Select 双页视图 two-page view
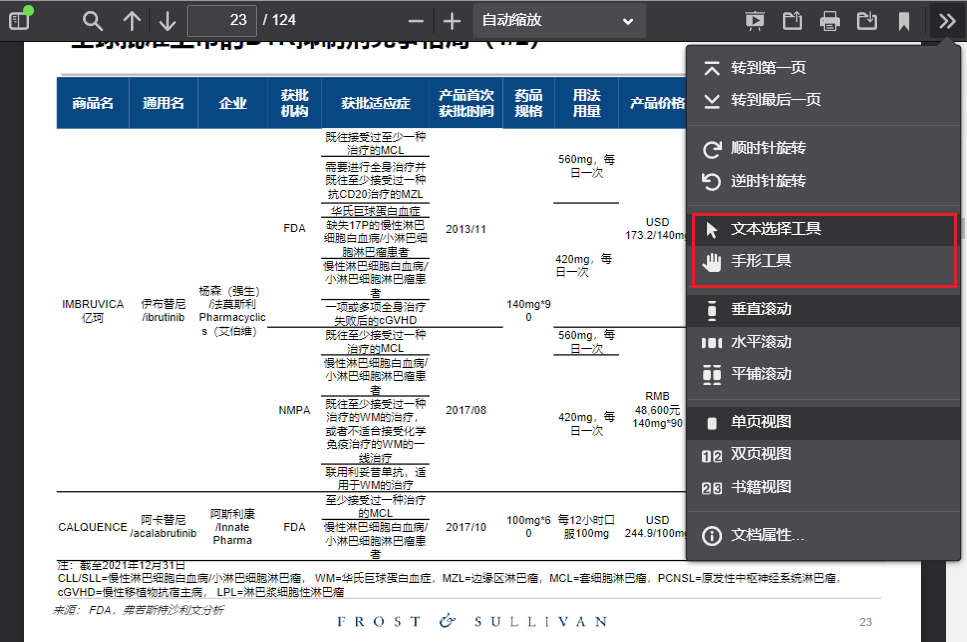967x642 pixels. coord(823,455)
